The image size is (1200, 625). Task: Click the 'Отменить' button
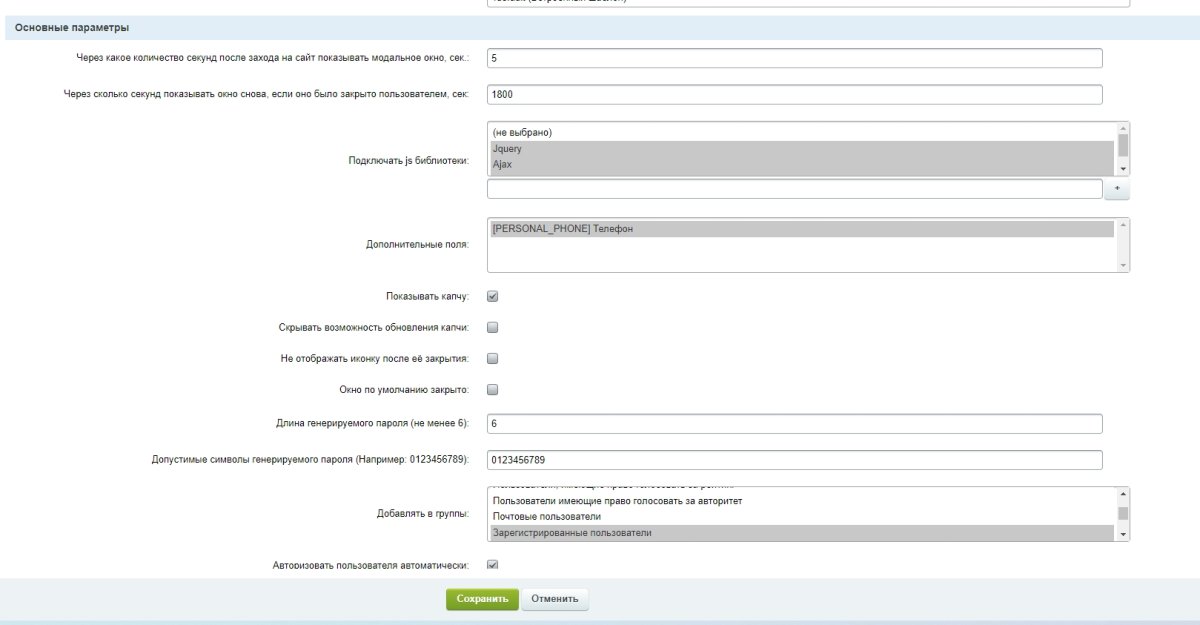coord(555,599)
